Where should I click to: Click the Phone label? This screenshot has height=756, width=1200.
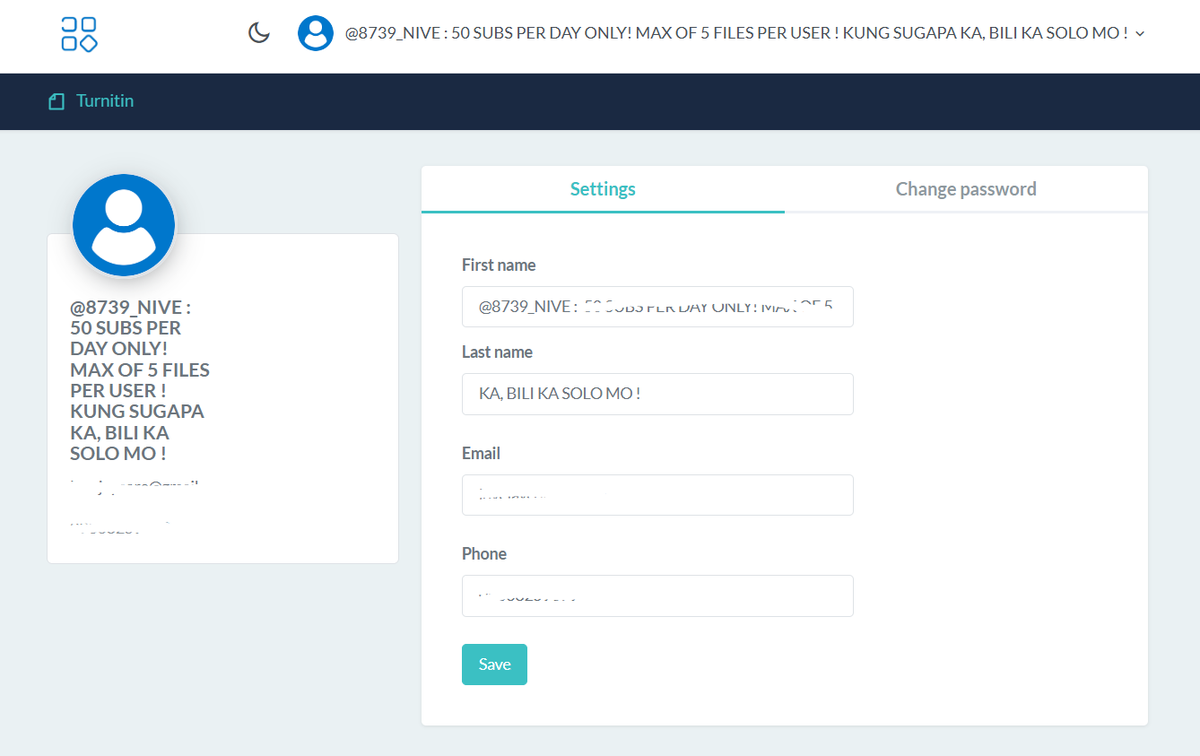tap(484, 554)
